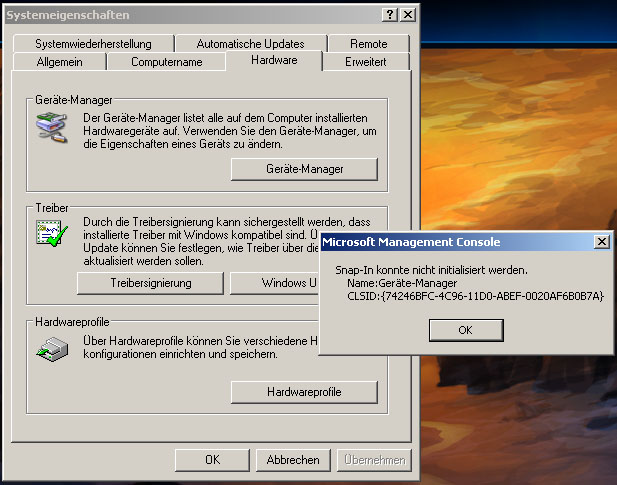Screen dimensions: 617x485
Task: Click the Treiber signing checkmark icon
Action: pos(52,234)
